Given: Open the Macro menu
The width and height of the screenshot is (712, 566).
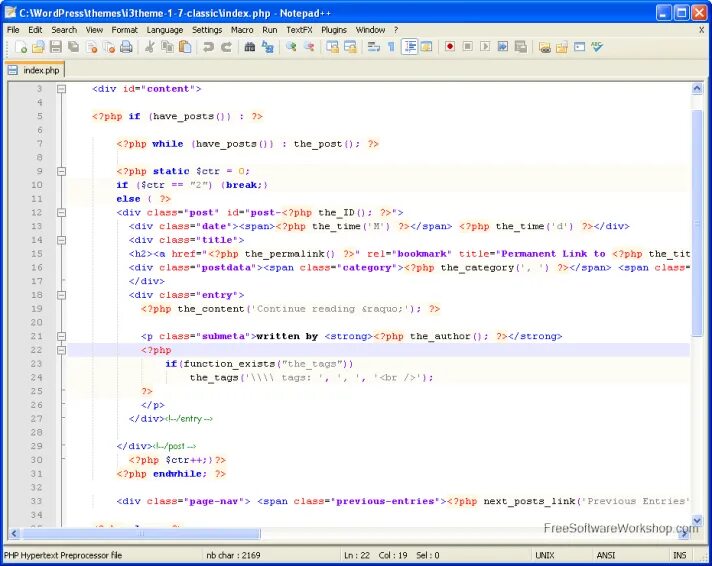Looking at the screenshot, I should (x=242, y=30).
